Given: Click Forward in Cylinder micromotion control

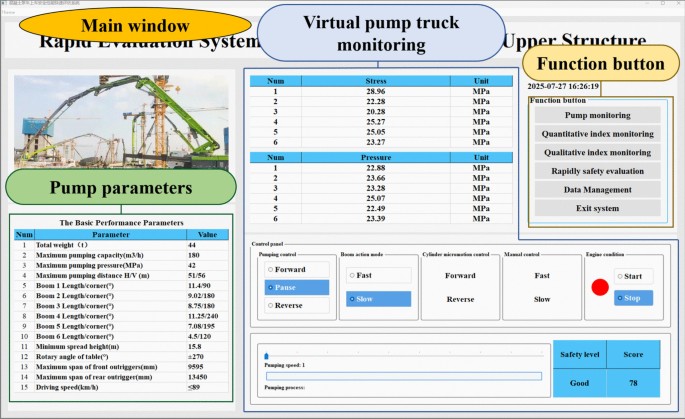Looking at the screenshot, I should [460, 276].
